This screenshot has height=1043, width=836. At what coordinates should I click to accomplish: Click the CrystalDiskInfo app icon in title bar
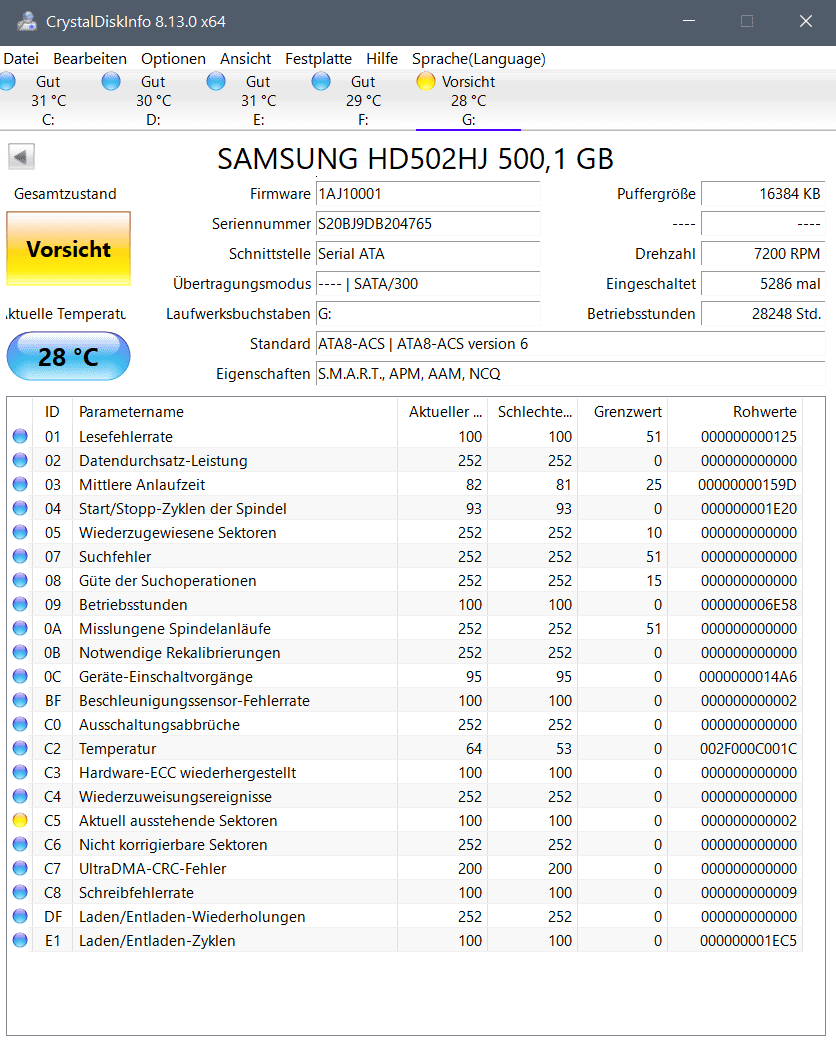click(x=27, y=21)
